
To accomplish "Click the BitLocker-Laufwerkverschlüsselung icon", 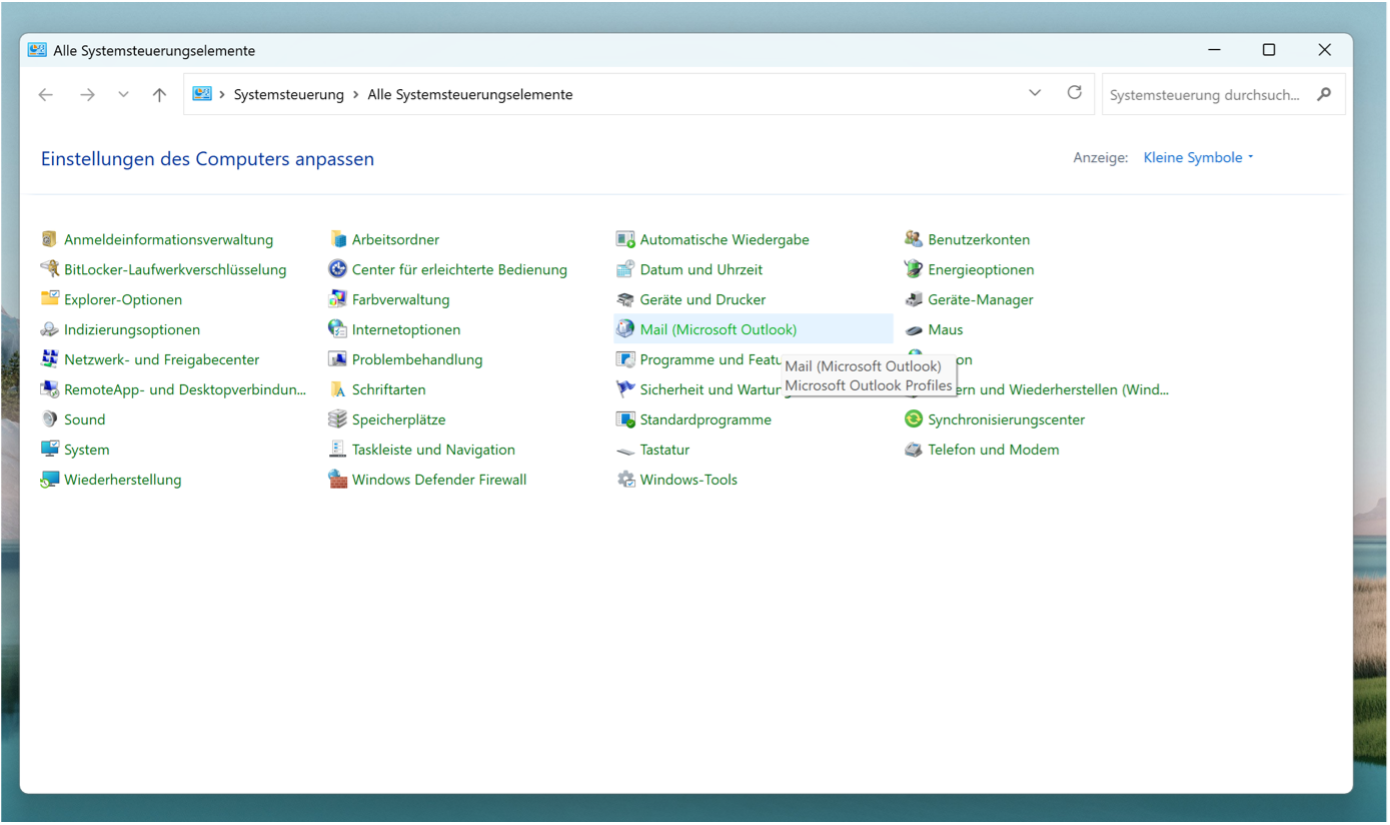I will point(49,270).
